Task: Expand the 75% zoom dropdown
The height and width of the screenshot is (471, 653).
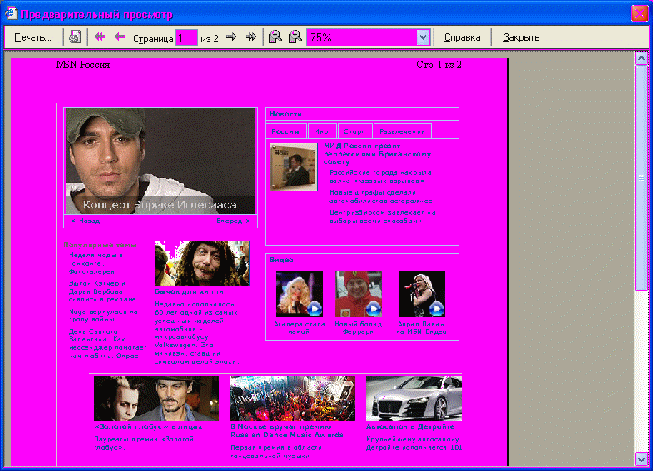Action: (x=423, y=37)
